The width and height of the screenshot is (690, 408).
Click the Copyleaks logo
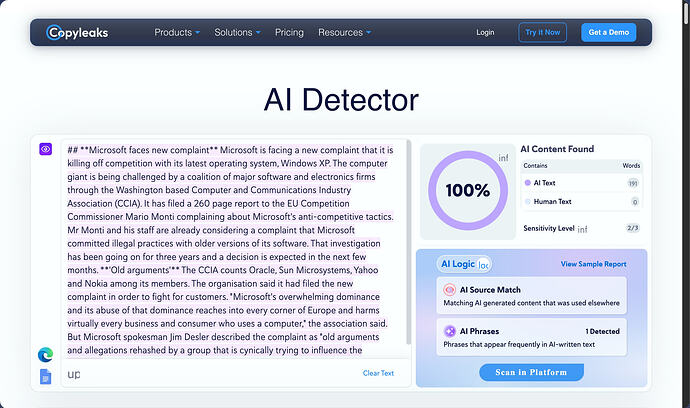pos(77,33)
